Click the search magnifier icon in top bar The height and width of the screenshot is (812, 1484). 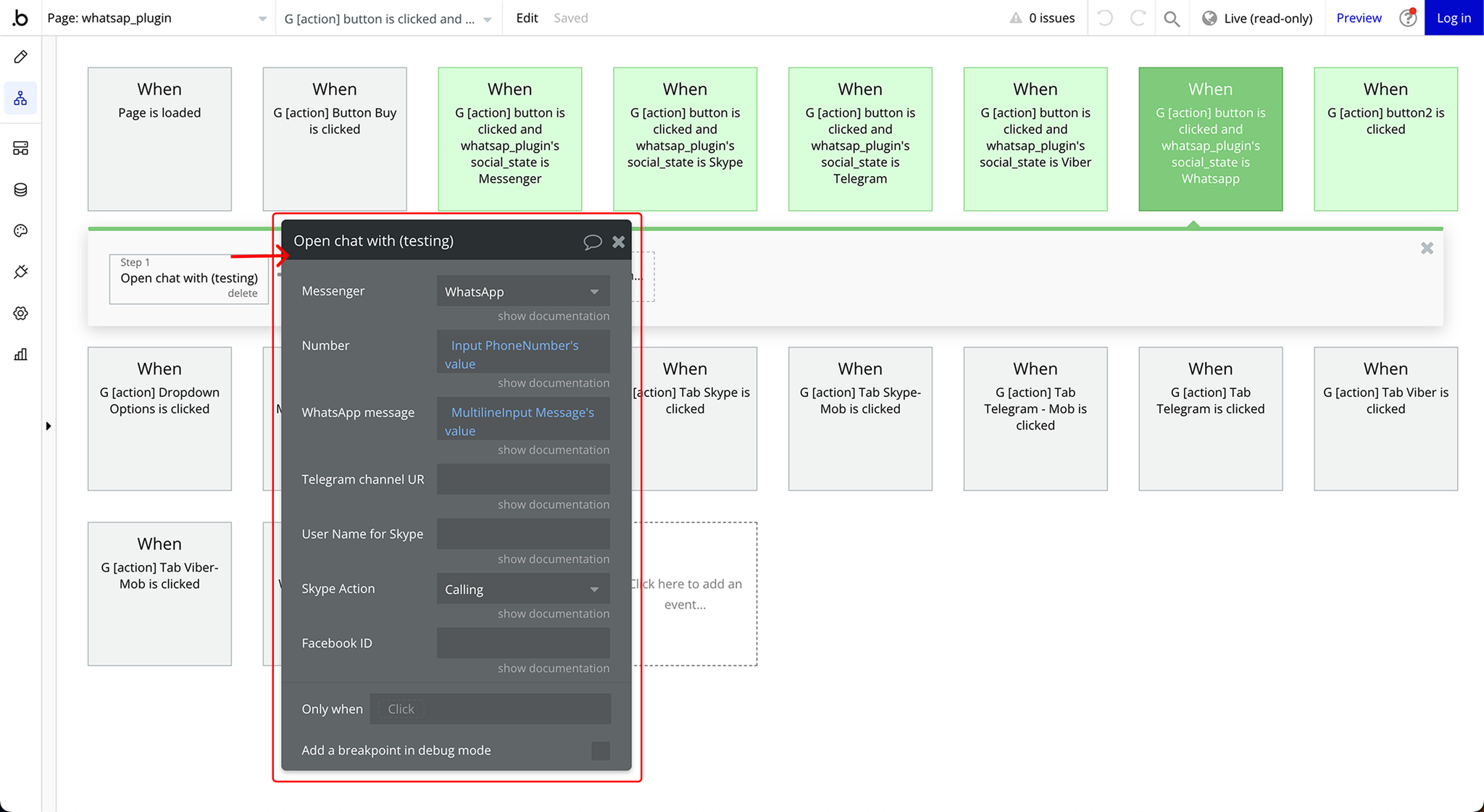coord(1171,18)
